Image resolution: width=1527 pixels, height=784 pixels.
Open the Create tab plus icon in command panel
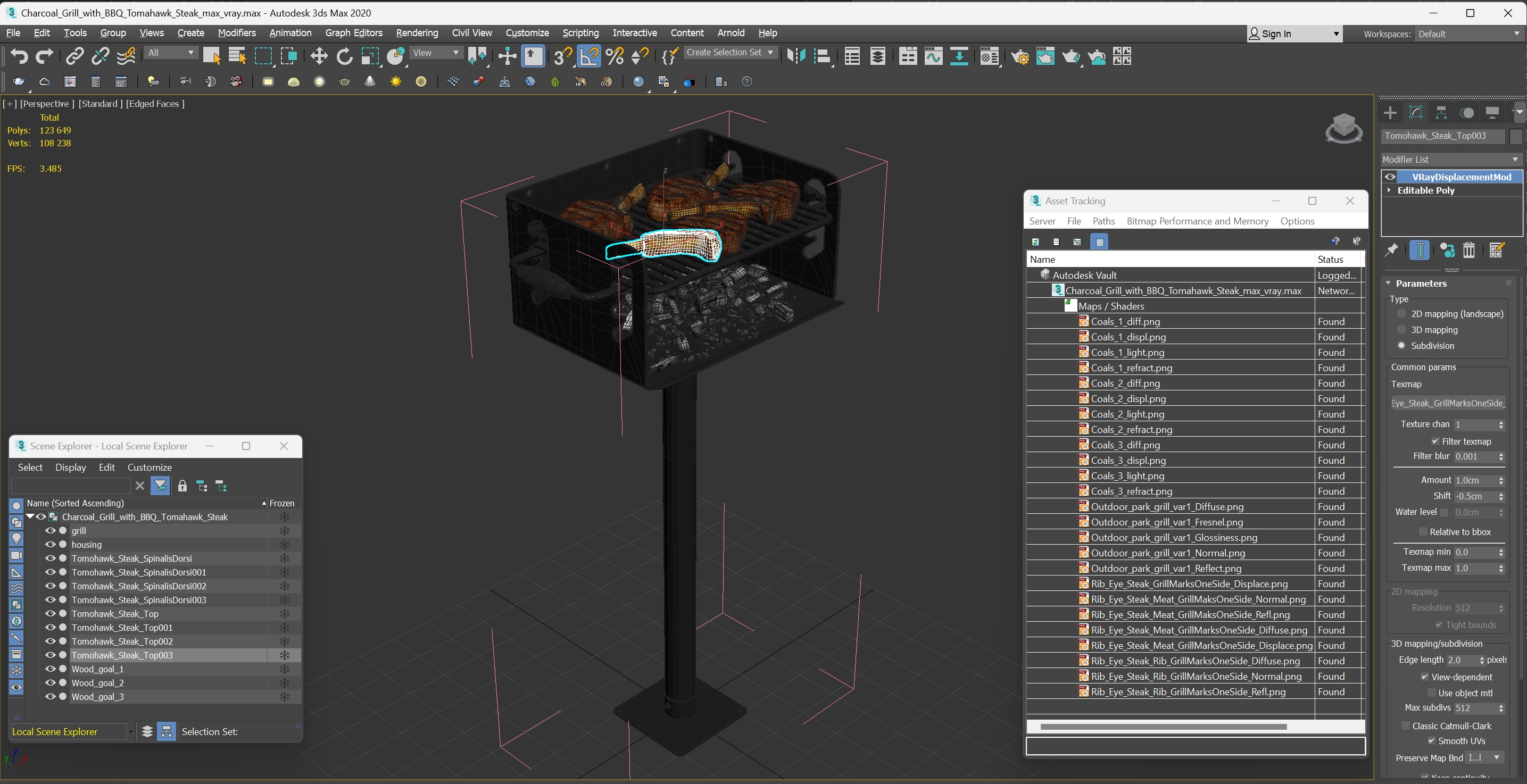[1390, 113]
